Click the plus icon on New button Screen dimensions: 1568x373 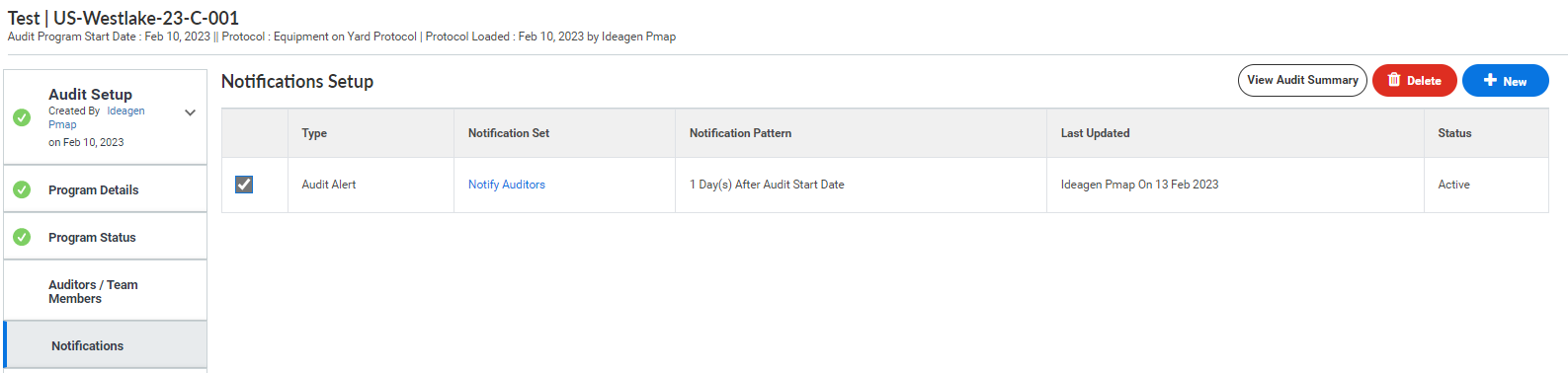1490,80
